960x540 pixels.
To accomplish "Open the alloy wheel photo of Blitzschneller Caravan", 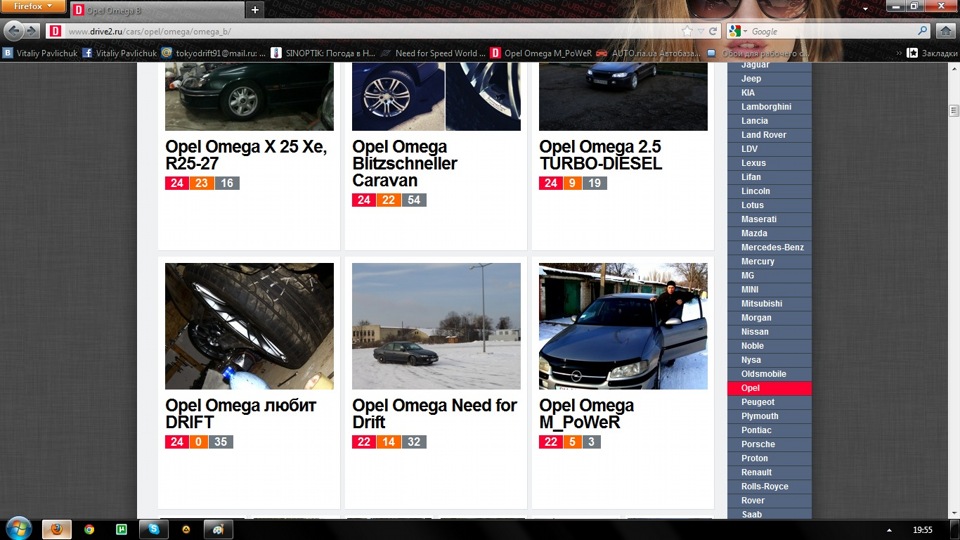I will [436, 96].
